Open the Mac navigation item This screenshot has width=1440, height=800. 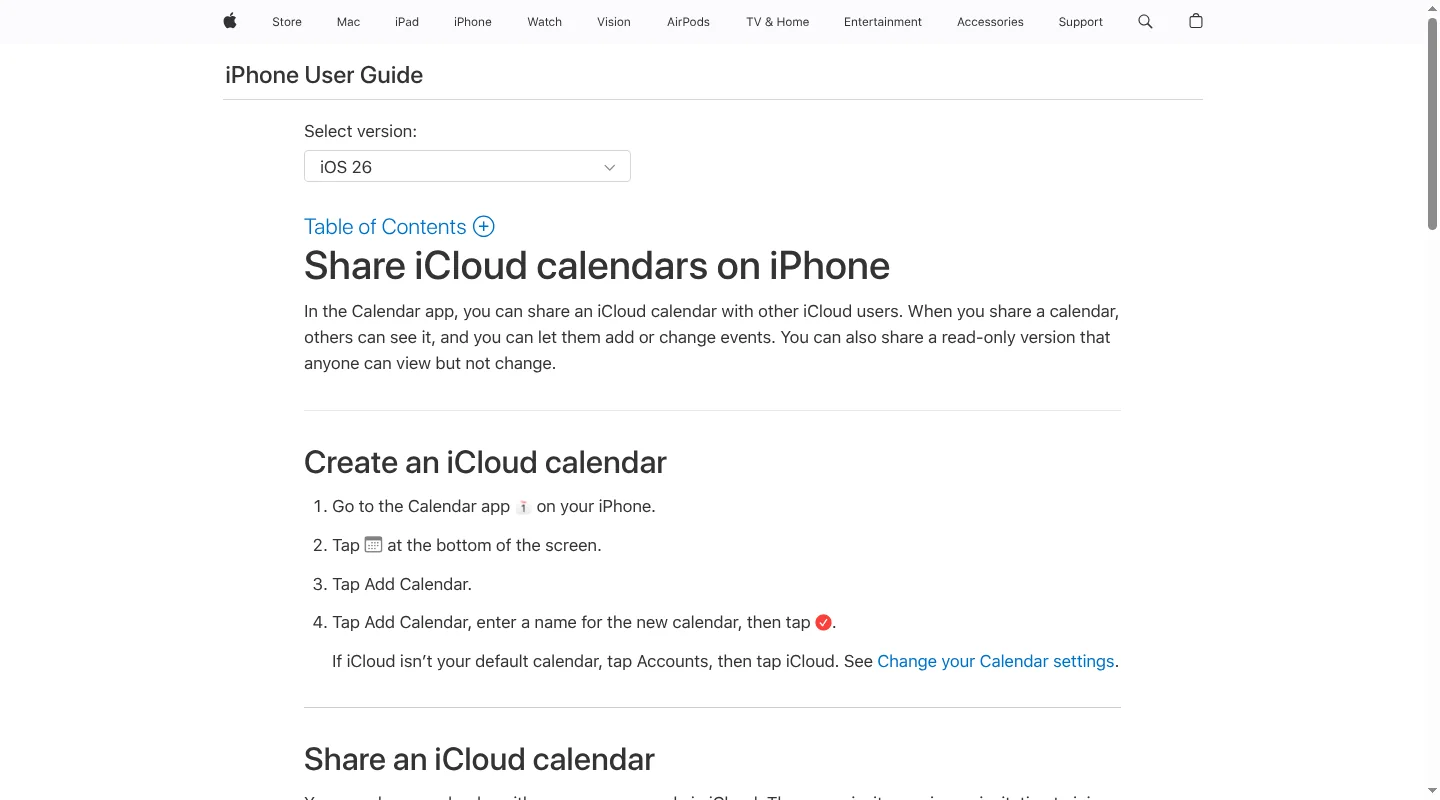(x=348, y=21)
